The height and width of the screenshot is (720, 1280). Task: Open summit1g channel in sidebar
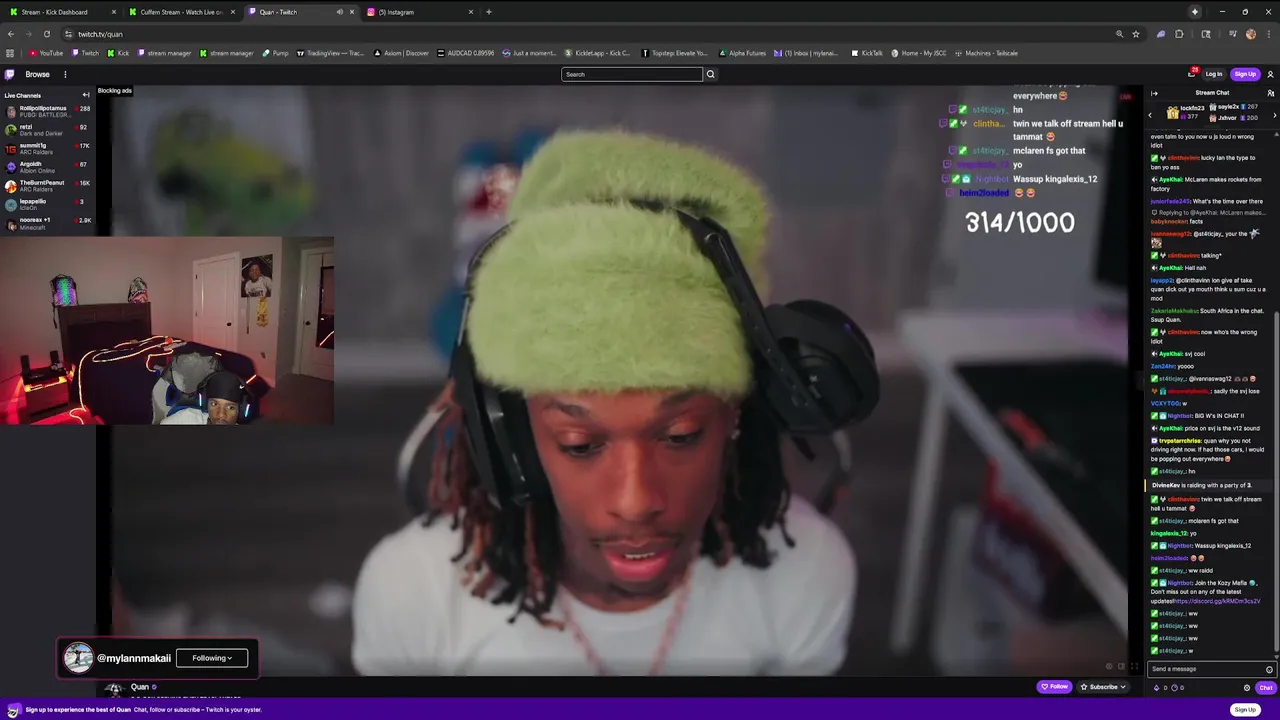[48, 147]
